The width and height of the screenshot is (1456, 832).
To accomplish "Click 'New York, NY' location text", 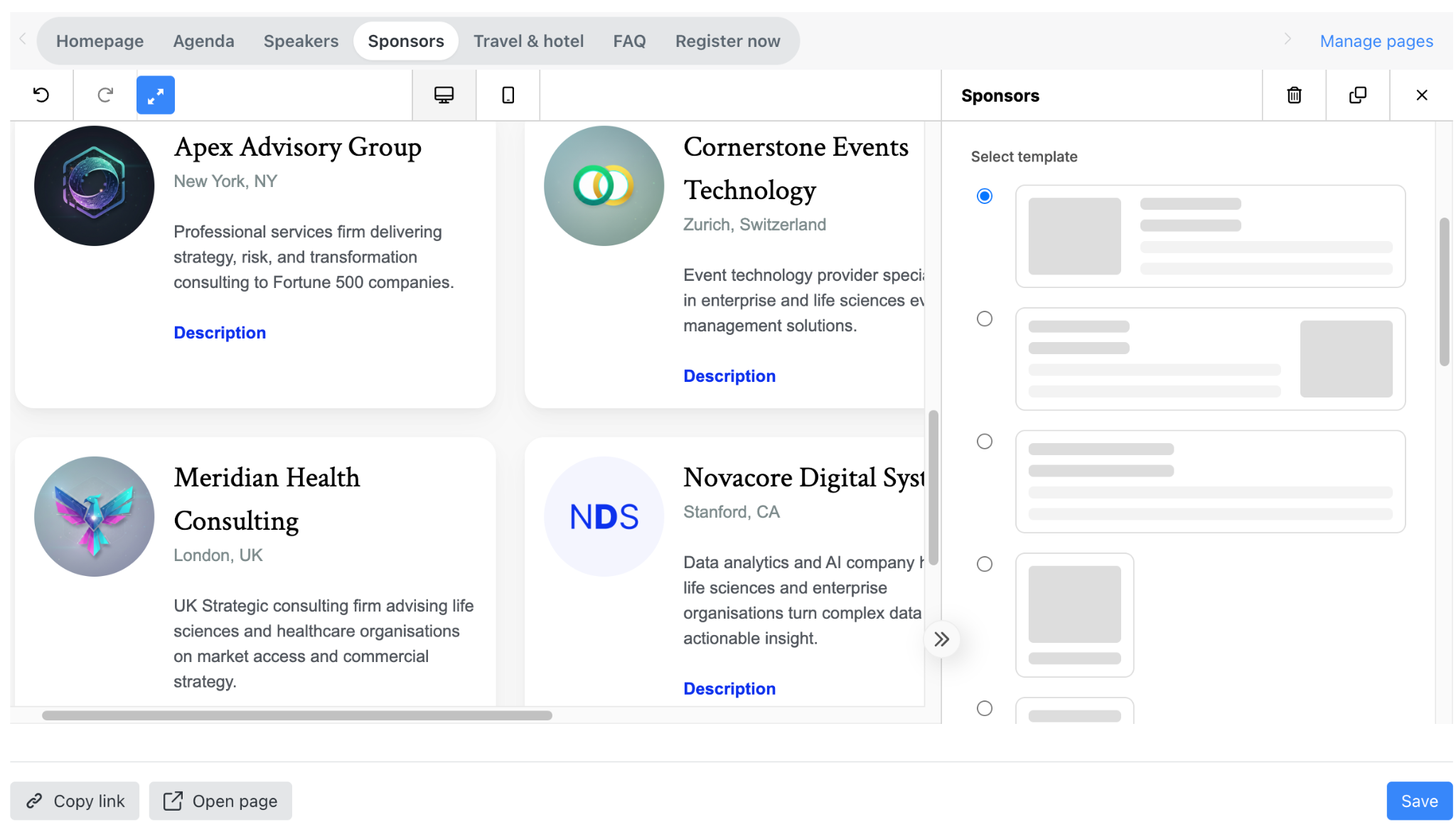I will pos(225,181).
